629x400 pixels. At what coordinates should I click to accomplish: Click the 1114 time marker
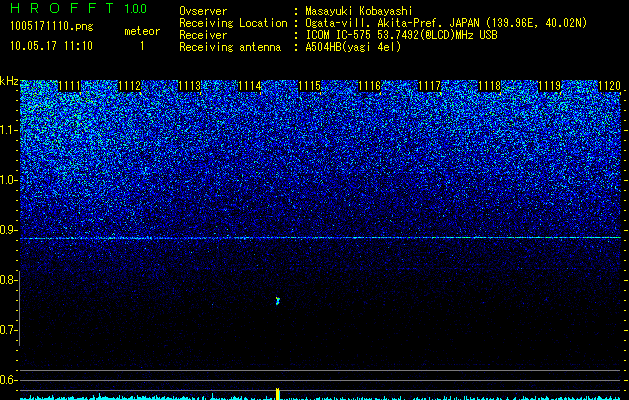pos(250,86)
